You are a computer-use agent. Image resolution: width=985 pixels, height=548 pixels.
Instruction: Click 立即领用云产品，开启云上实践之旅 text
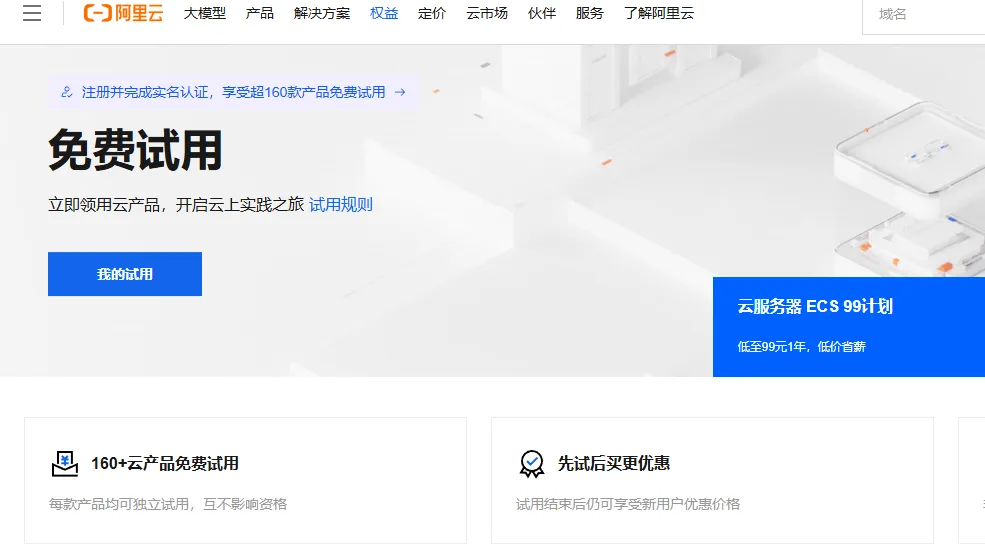pyautogui.click(x=176, y=205)
